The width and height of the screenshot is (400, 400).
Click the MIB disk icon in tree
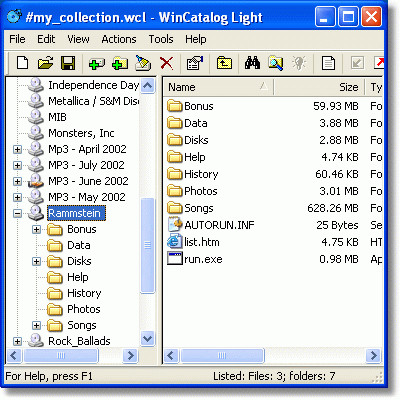click(x=36, y=117)
